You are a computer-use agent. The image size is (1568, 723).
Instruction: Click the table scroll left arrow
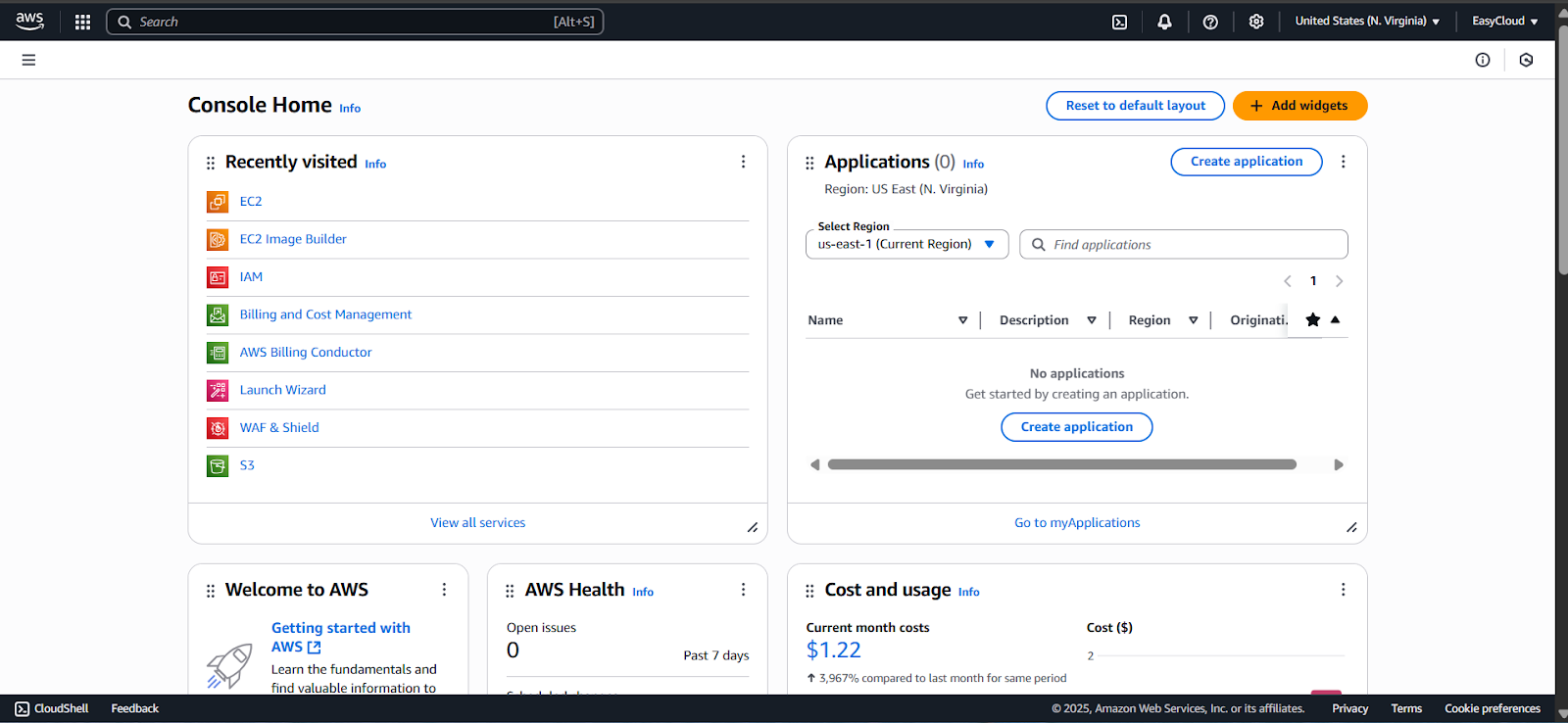814,465
